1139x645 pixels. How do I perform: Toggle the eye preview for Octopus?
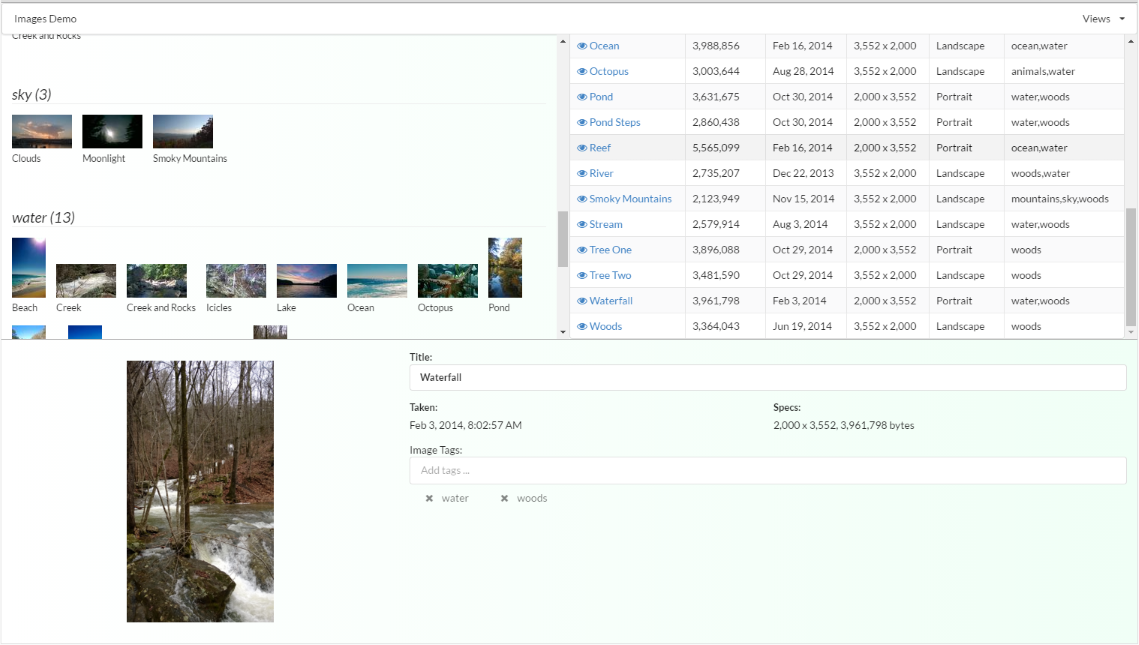tap(583, 71)
